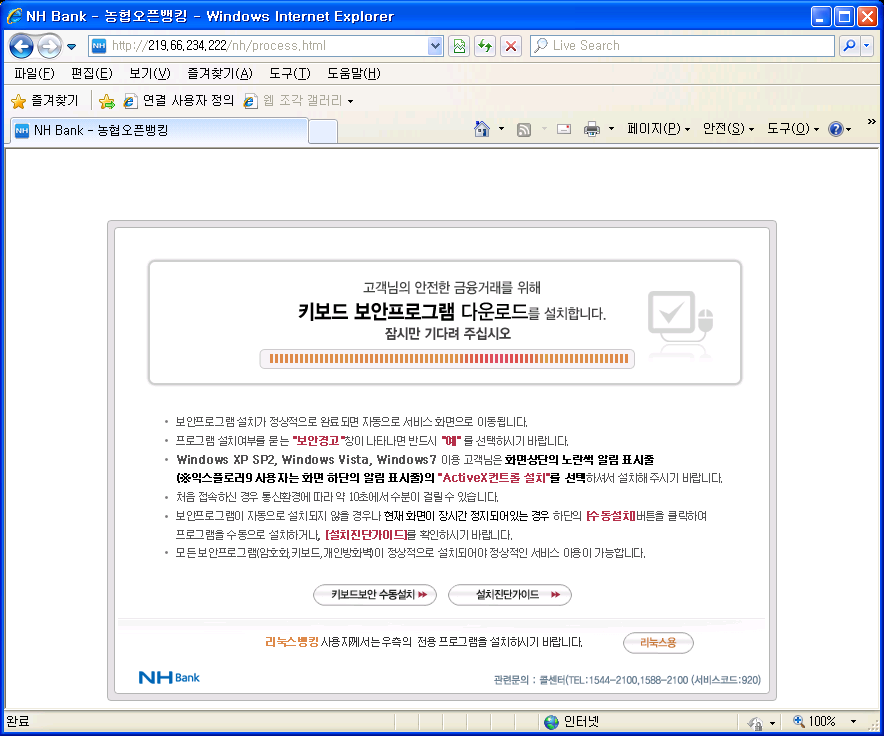884x736 pixels.
Task: Open the 편집(E) menu
Action: (x=91, y=73)
